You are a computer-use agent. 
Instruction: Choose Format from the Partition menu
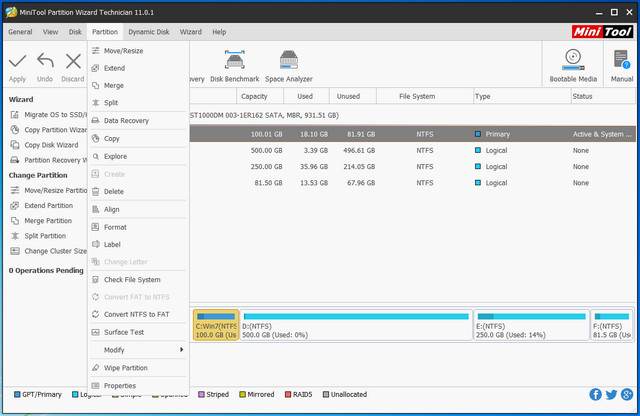[x=138, y=227]
